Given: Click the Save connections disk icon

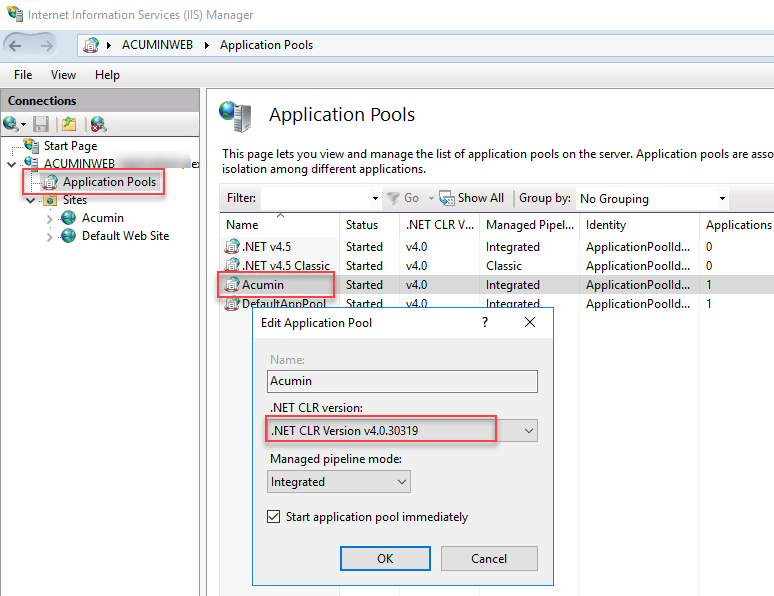Looking at the screenshot, I should click(40, 123).
